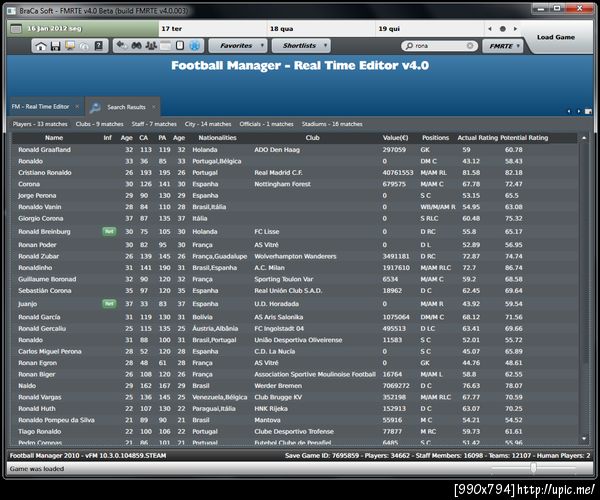Go to the Home screen icon
The width and height of the screenshot is (600, 500).
(x=41, y=46)
